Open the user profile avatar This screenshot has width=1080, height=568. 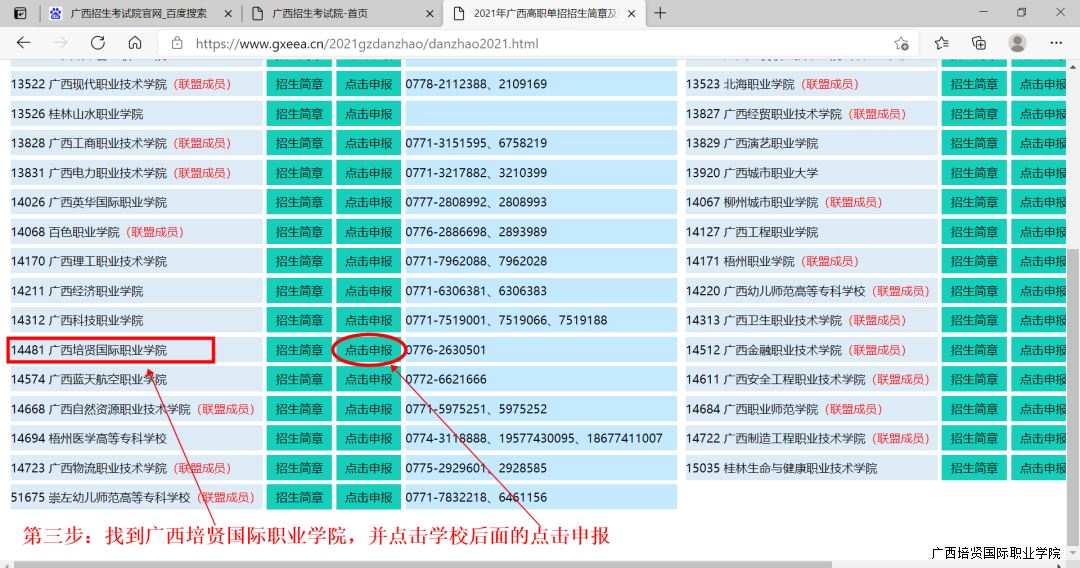[x=1017, y=43]
